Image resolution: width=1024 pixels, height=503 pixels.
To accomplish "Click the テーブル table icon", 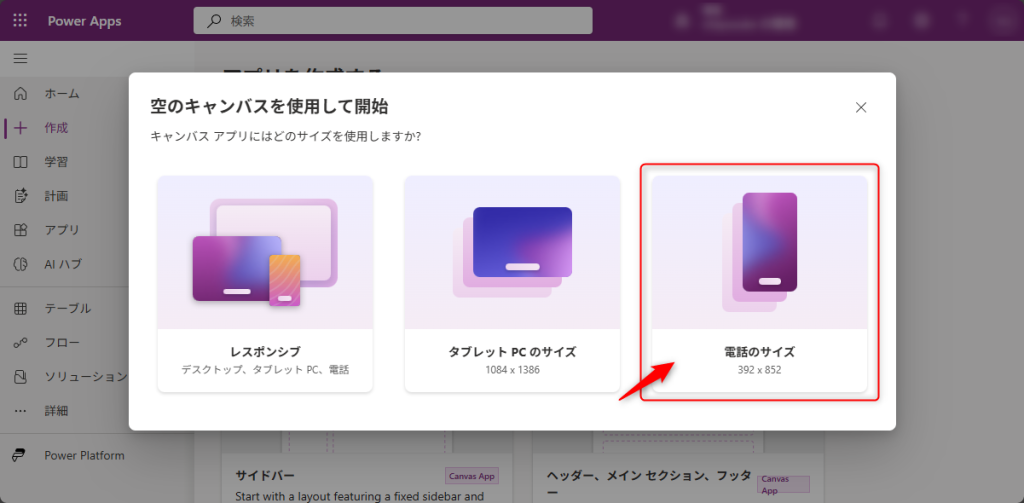I will coord(20,308).
